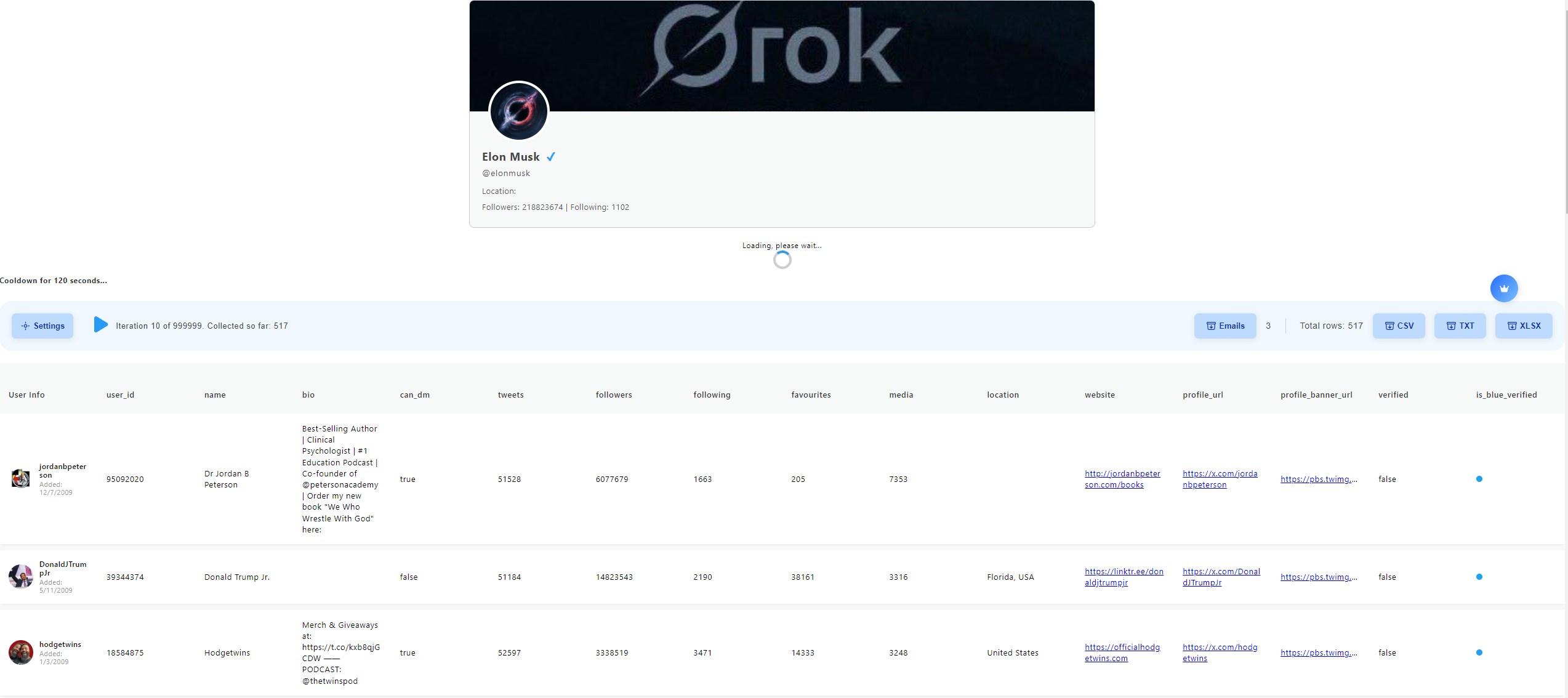Select the Hodgetwins name cell

(x=227, y=652)
